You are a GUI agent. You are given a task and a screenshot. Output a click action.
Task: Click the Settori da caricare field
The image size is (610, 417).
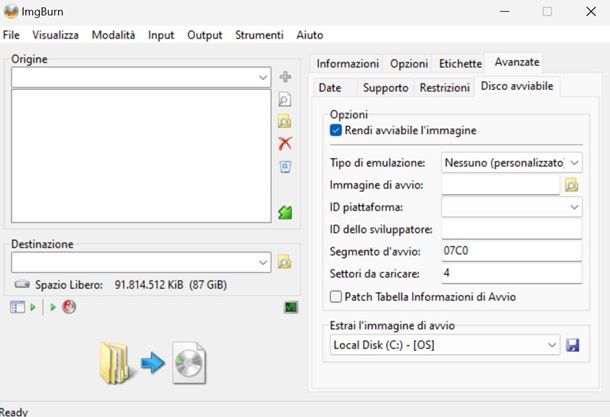point(512,273)
